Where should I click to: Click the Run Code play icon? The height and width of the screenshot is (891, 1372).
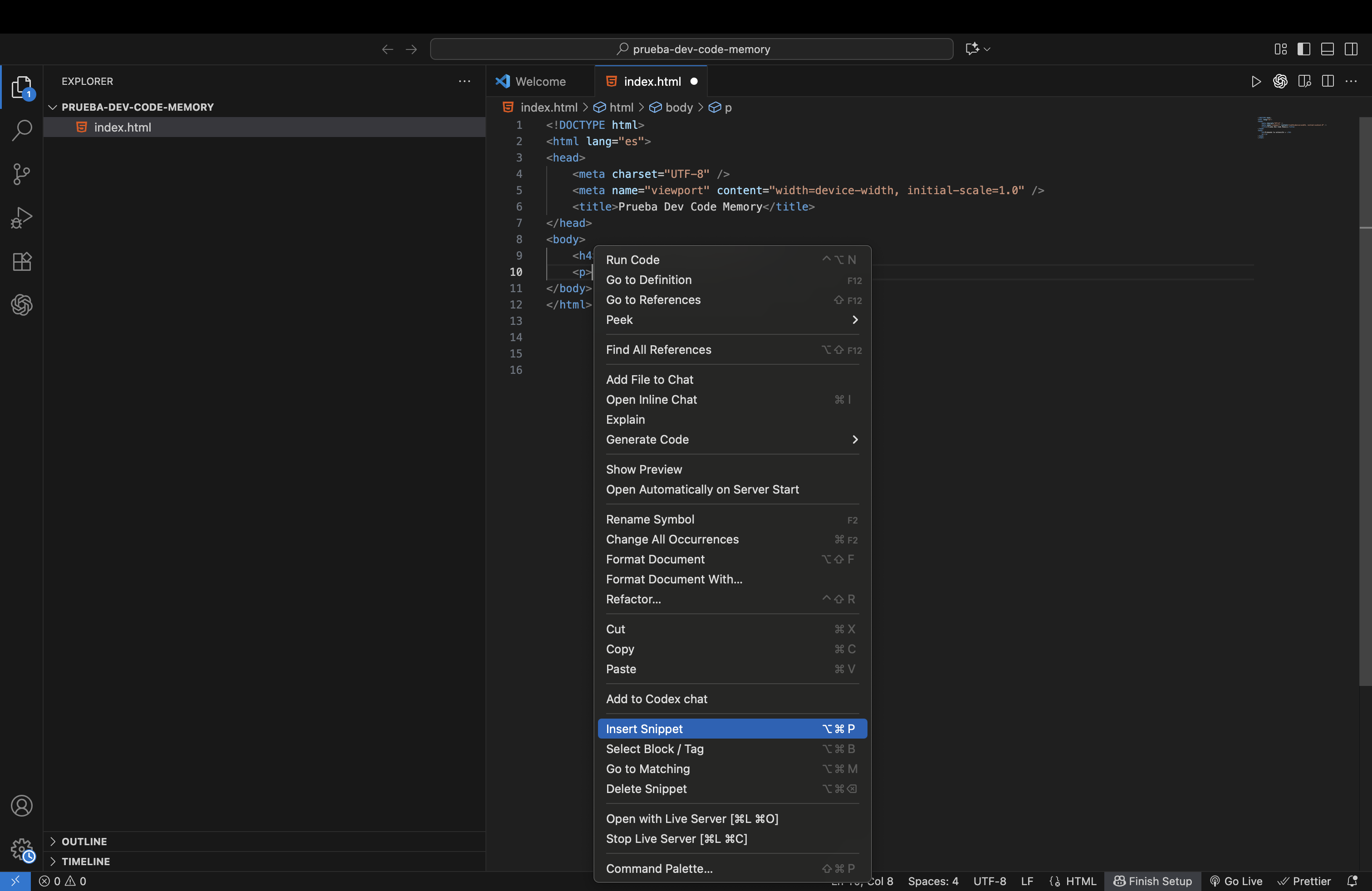pos(1255,82)
